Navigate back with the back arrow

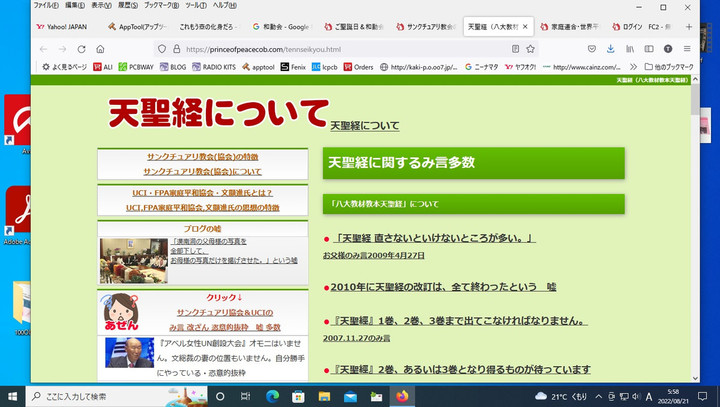[43, 48]
